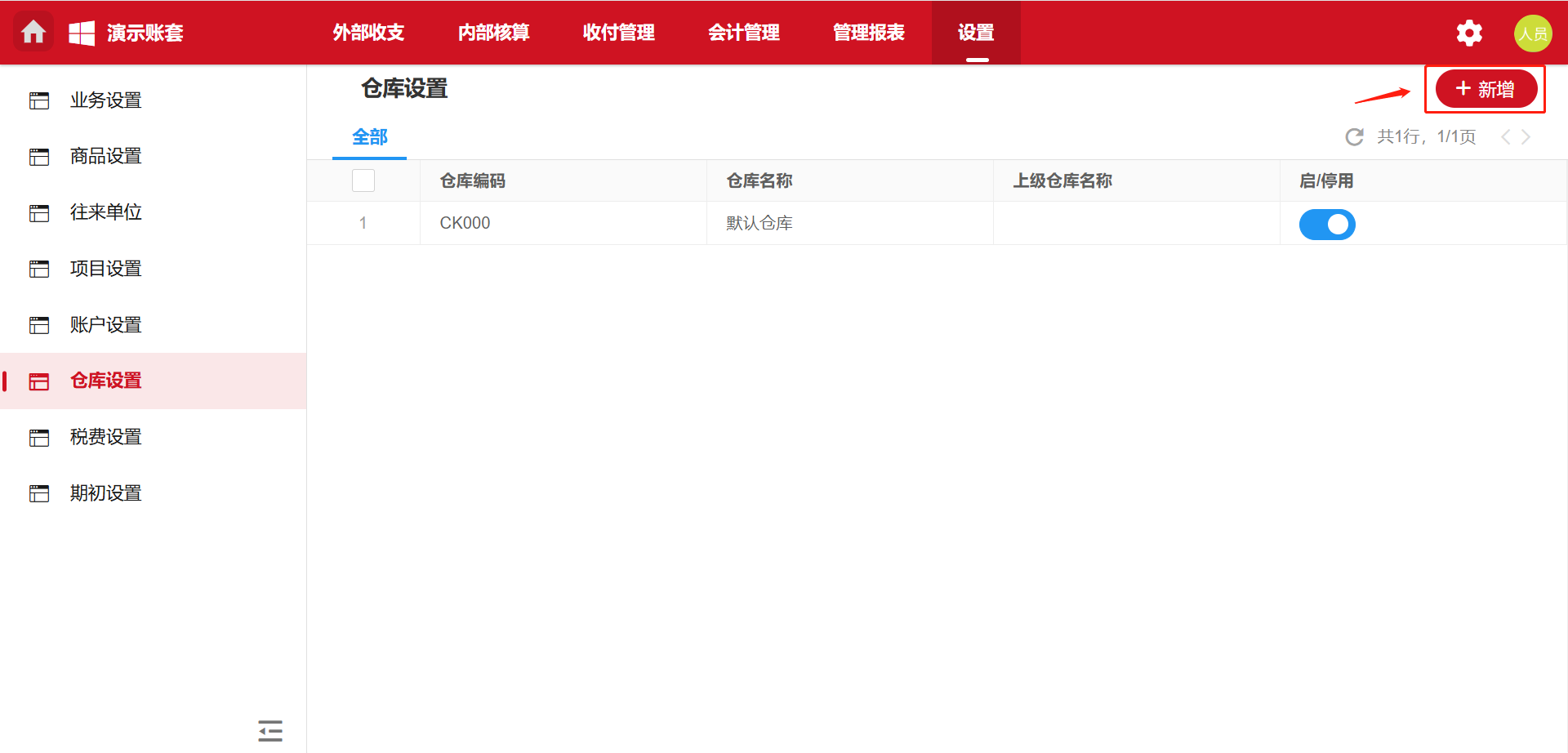1568x753 pixels.
Task: Click the 新增 button to add a warehouse
Action: pos(1485,89)
